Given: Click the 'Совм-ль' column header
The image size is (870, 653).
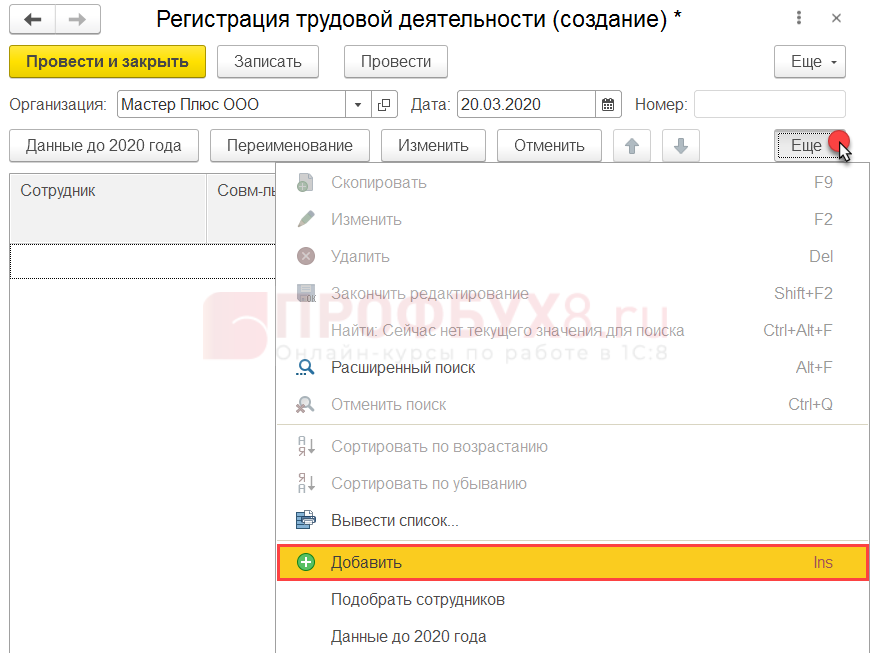Looking at the screenshot, I should pos(241,209).
